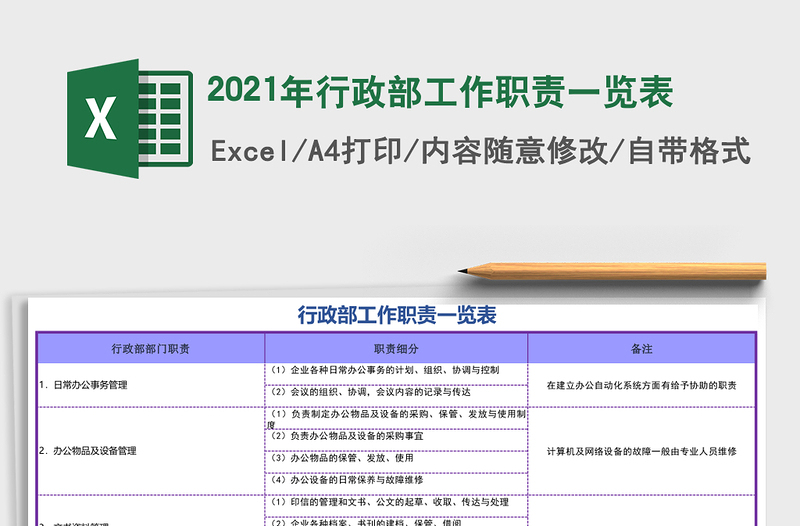This screenshot has height=526, width=800.
Task: Select the 行政部部门职责 column header
Action: 150,349
